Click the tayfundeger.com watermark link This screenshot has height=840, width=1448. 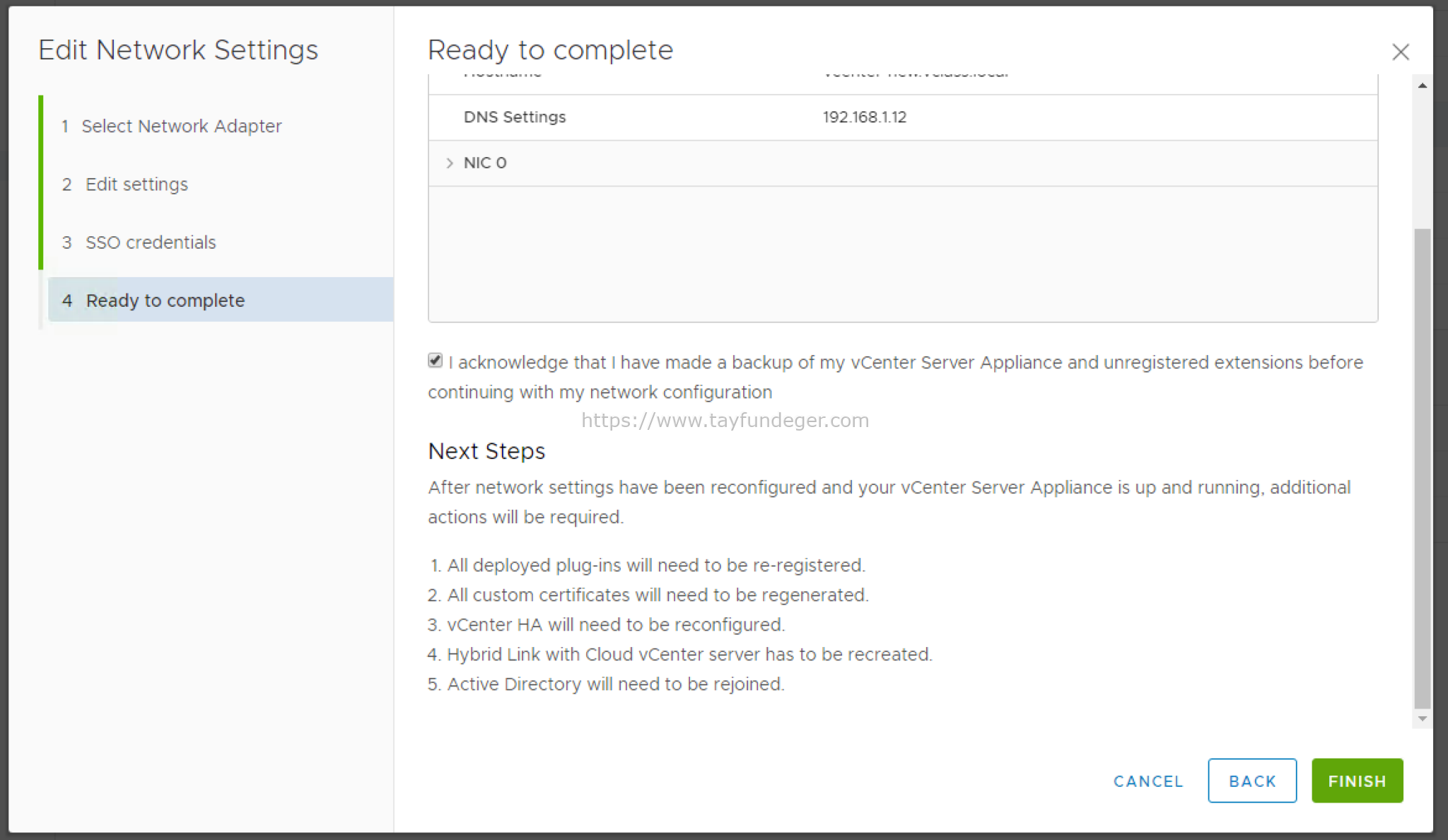[x=724, y=419]
